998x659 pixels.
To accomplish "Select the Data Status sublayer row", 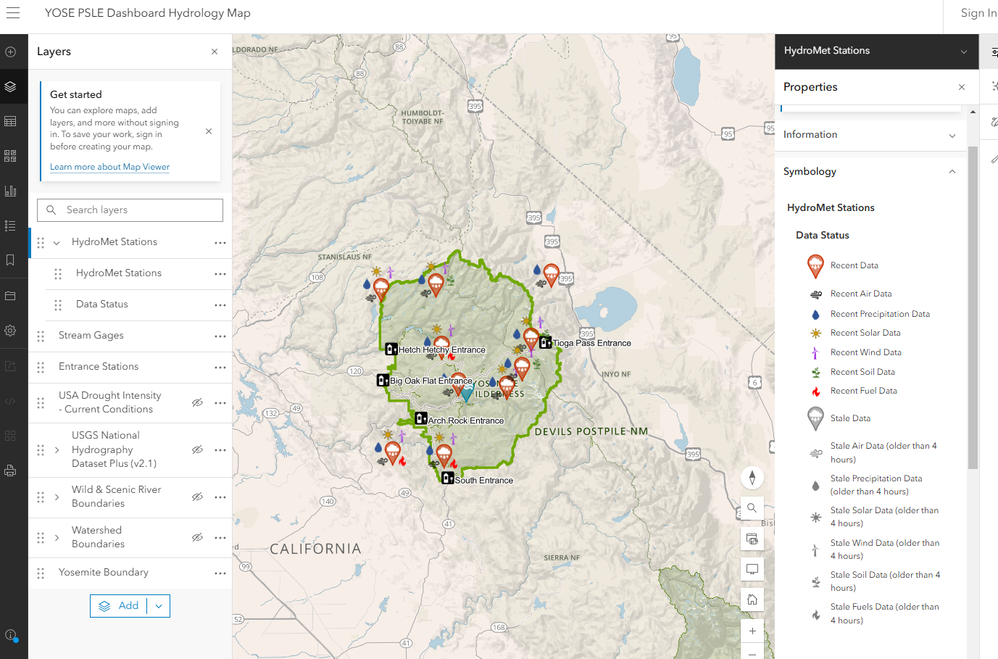I will coord(102,304).
